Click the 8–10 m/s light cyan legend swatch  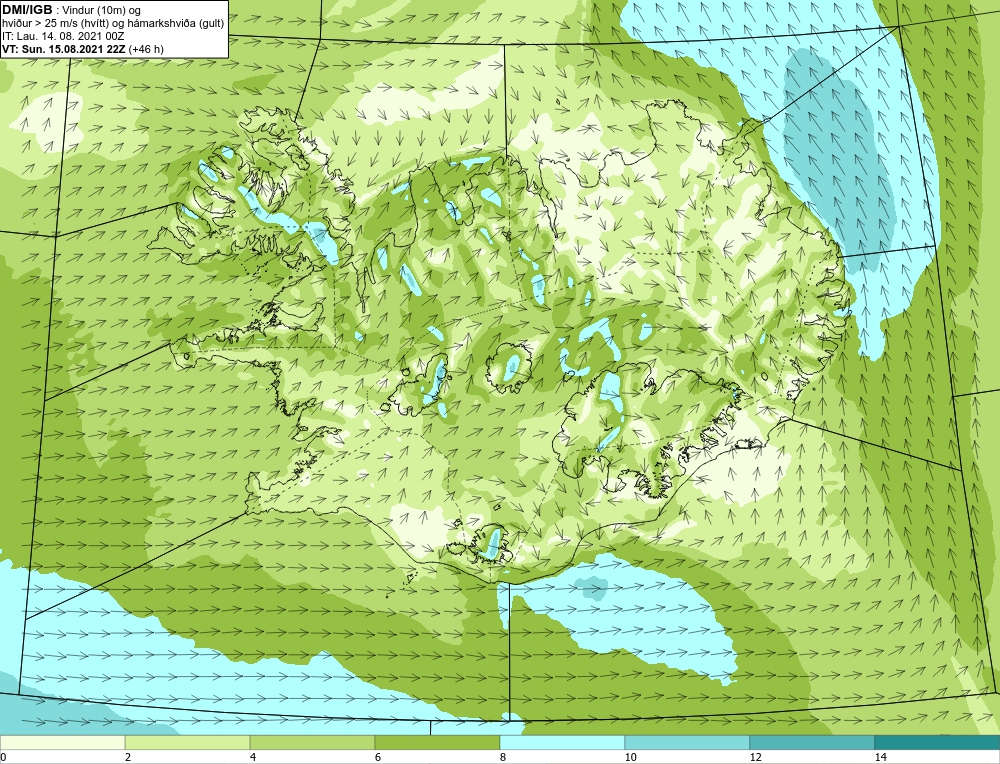point(562,742)
